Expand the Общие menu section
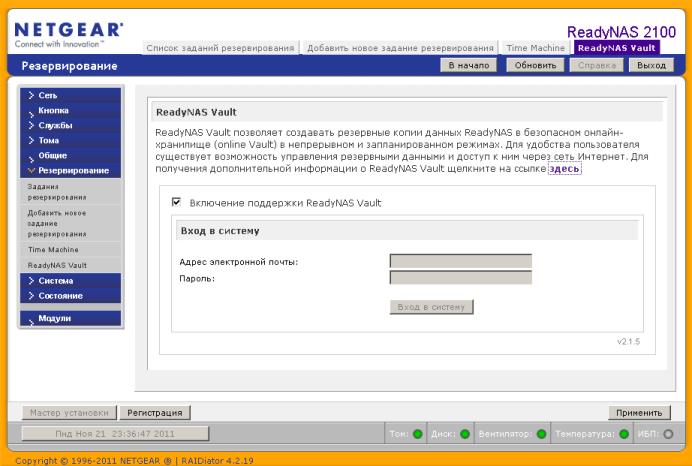This screenshot has height=466, width=692. coord(70,155)
